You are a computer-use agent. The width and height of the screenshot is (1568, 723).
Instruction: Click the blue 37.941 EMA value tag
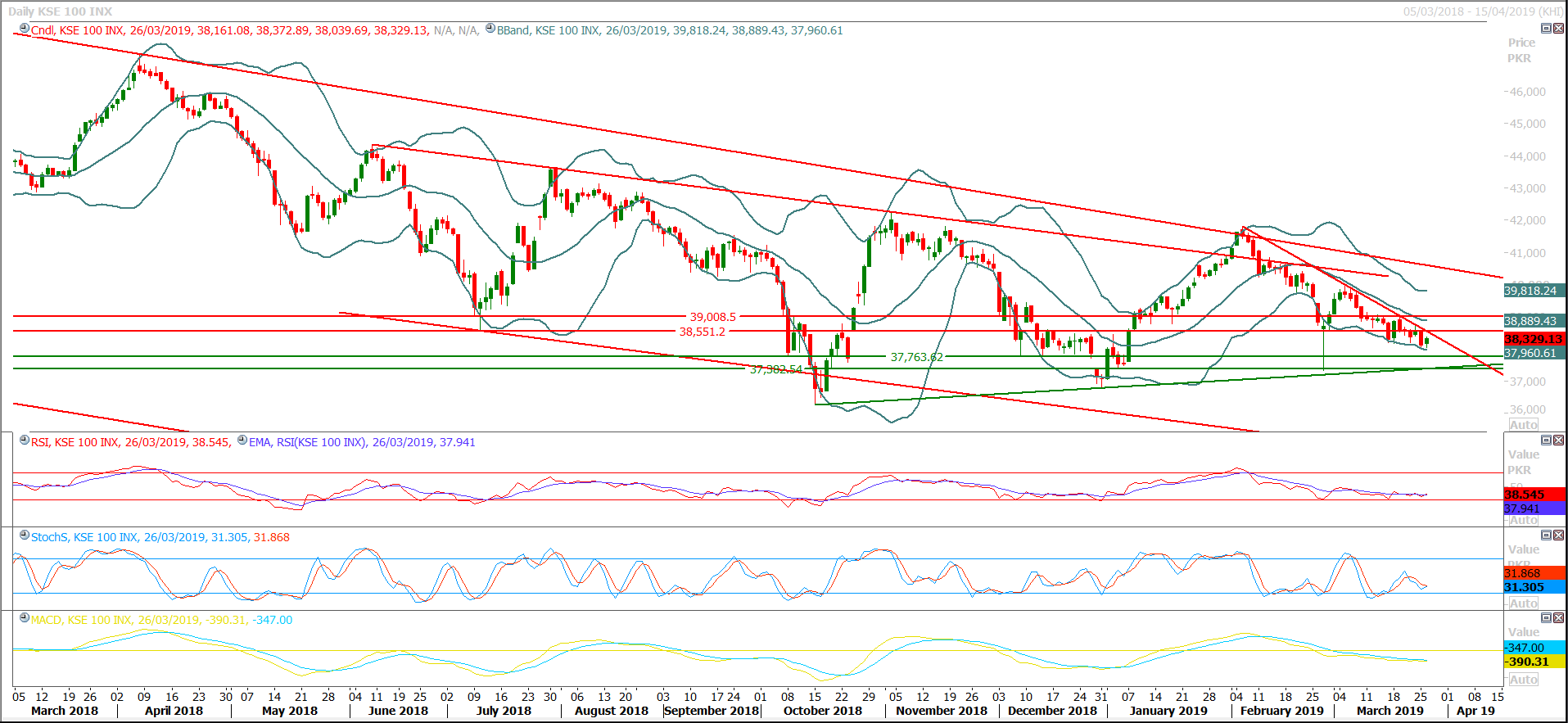pyautogui.click(x=1534, y=508)
